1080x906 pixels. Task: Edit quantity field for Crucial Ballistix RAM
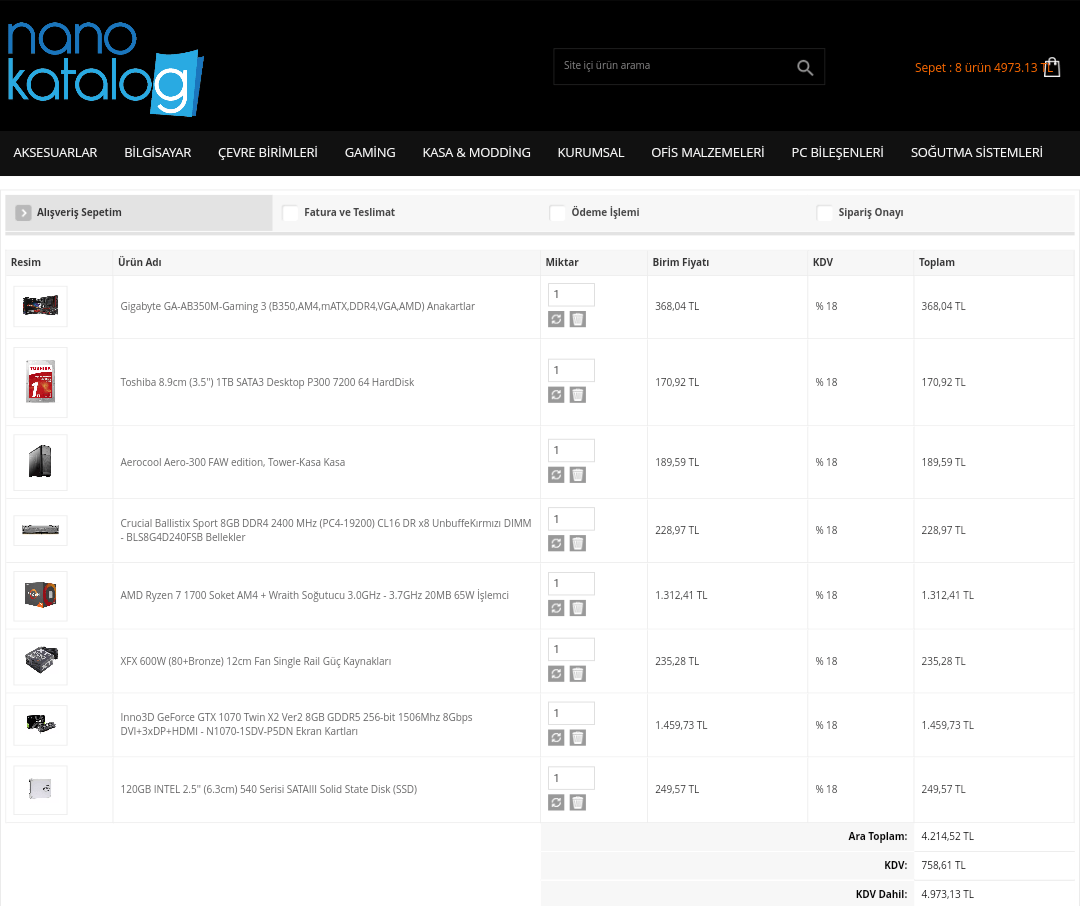[x=571, y=519]
